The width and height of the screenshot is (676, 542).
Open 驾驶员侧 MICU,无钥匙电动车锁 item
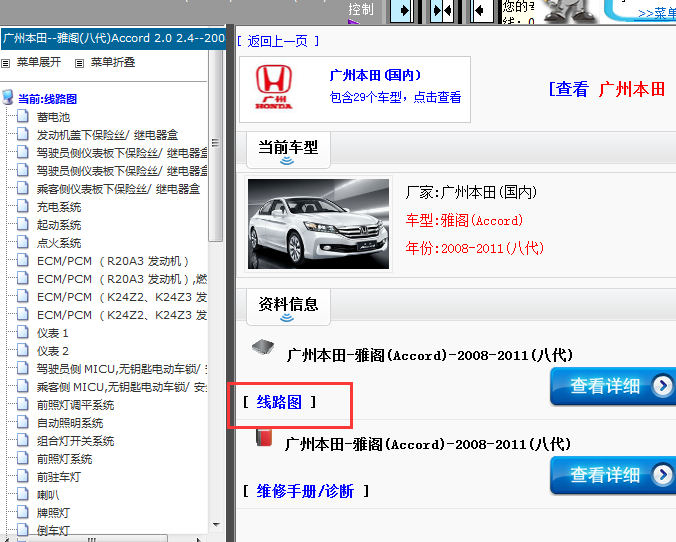pos(122,369)
